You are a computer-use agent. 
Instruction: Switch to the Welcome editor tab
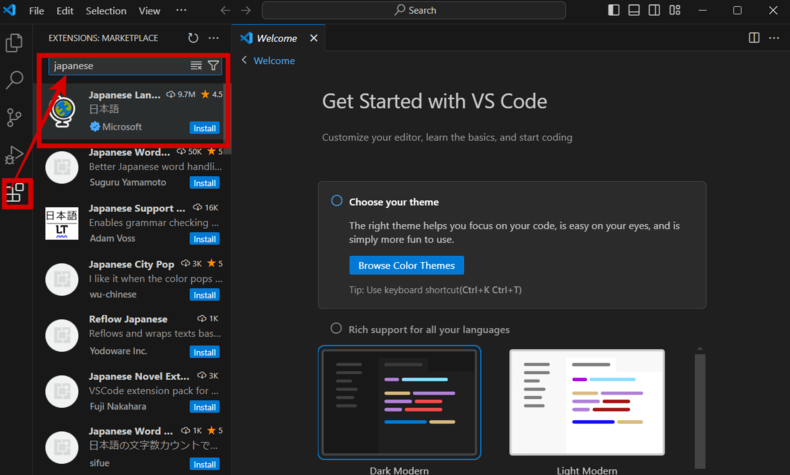tap(277, 38)
